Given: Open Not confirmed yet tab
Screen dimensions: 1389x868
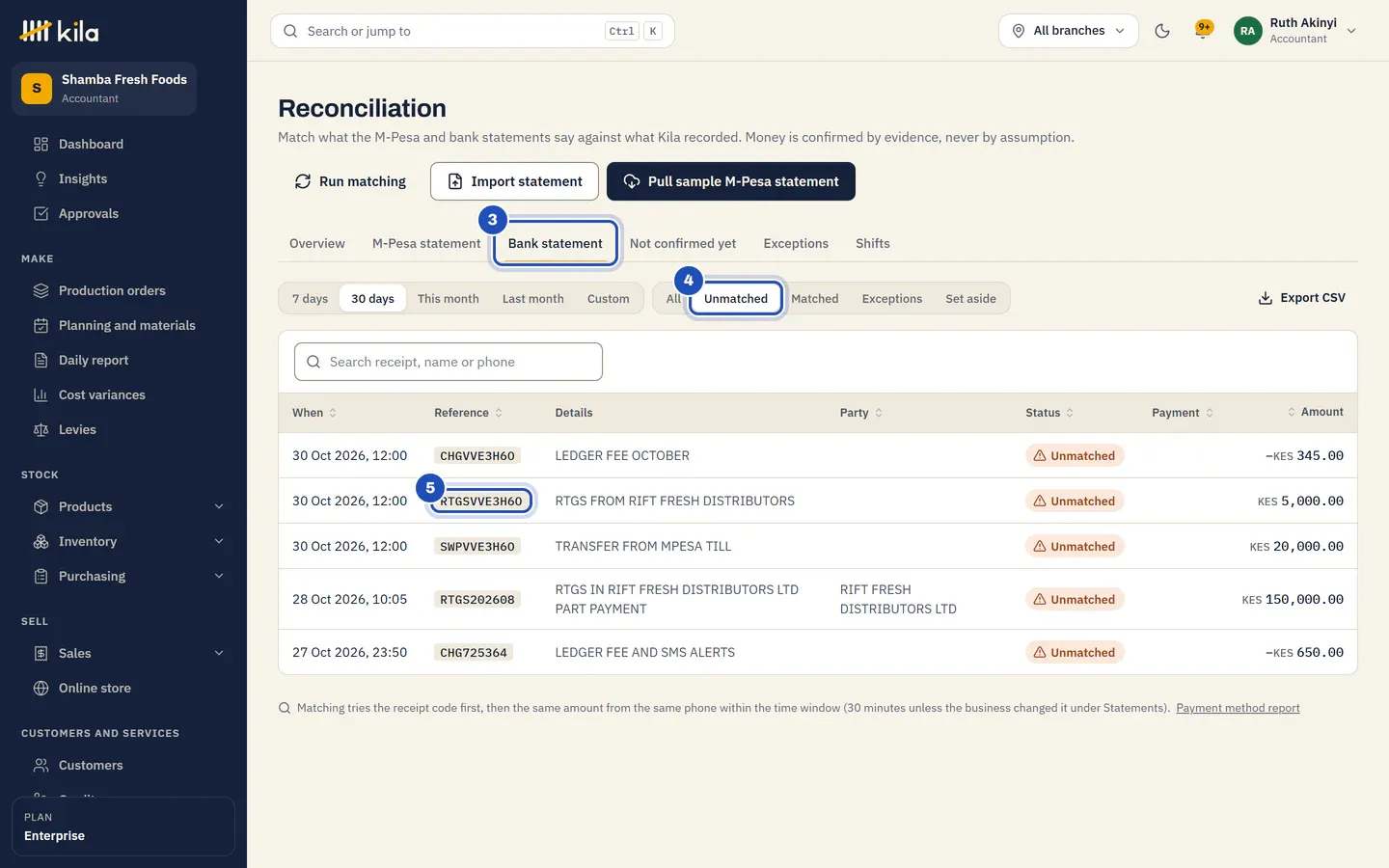Looking at the screenshot, I should point(683,243).
